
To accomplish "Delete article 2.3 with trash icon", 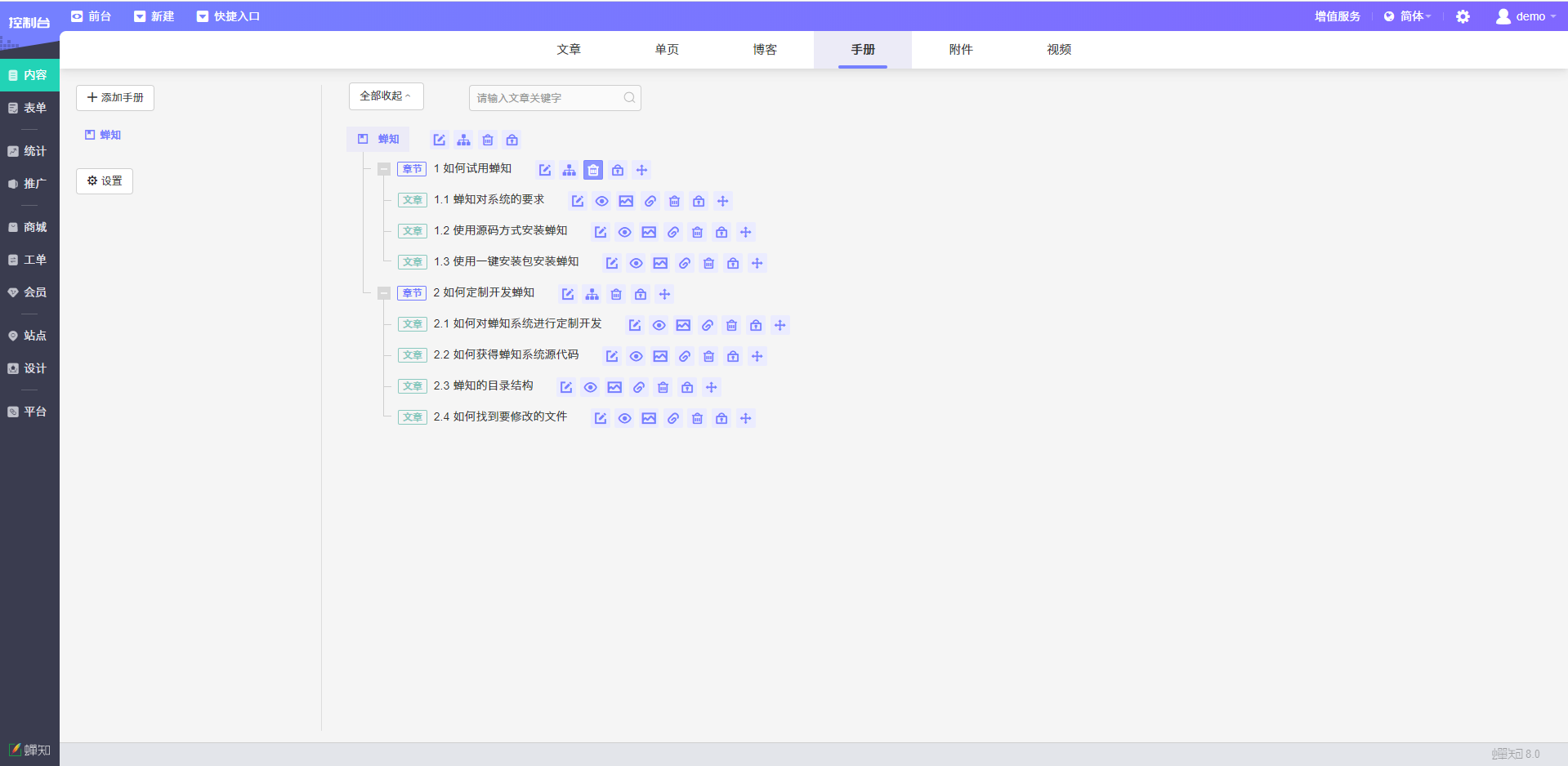I will click(x=663, y=387).
